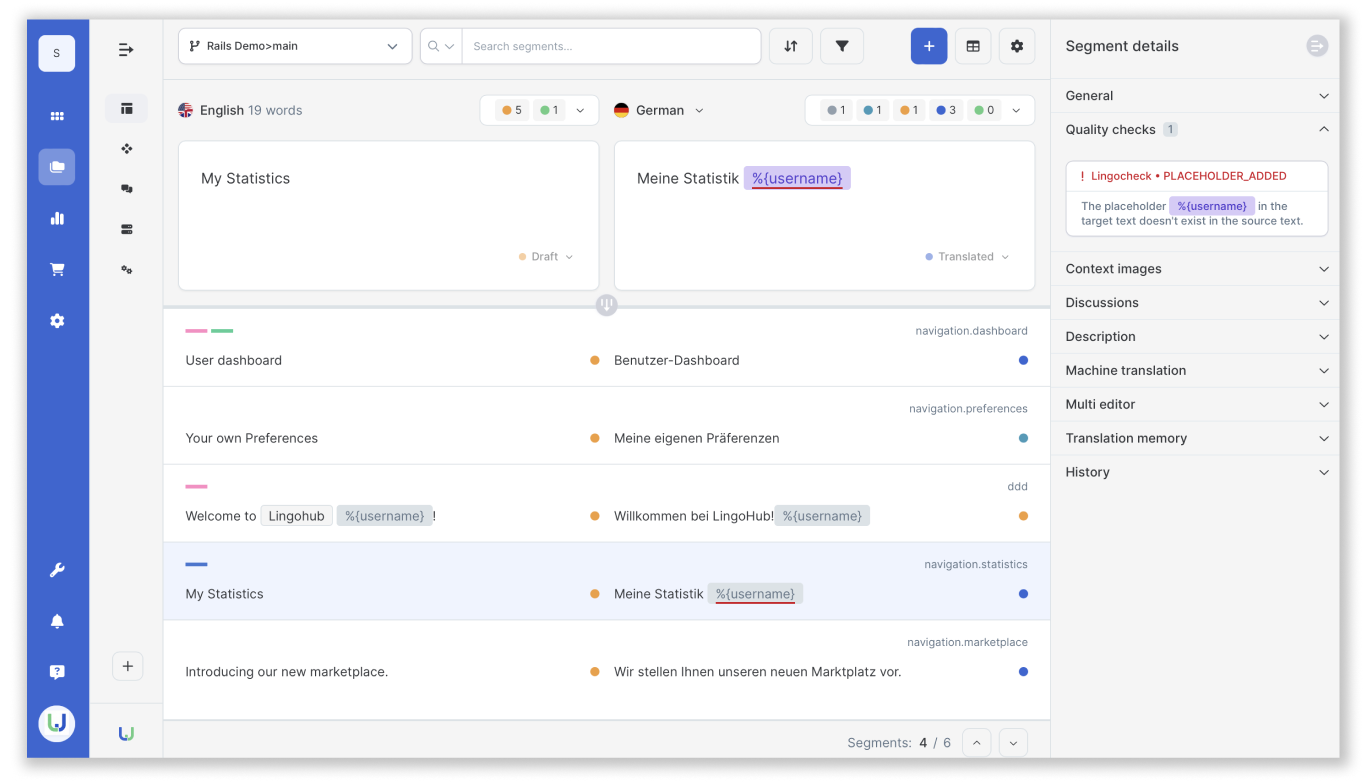Screen dimensions: 1367x782
Task: Select the navigation.marketplace segment row
Action: tap(606, 659)
